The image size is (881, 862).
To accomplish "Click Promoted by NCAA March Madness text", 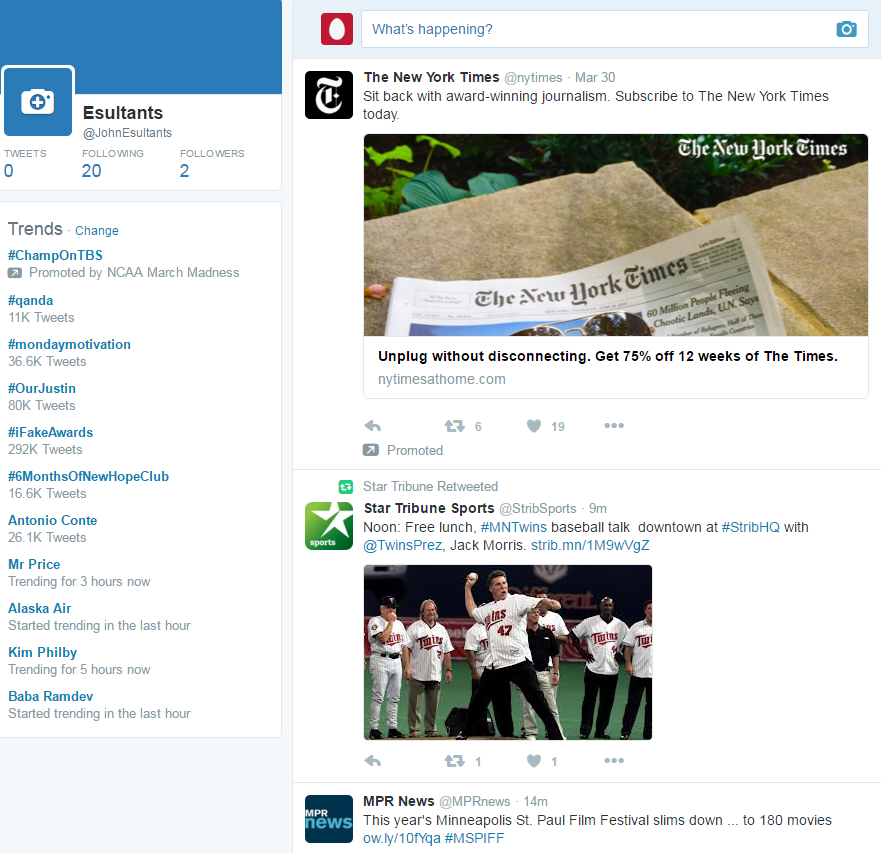I will pos(134,273).
